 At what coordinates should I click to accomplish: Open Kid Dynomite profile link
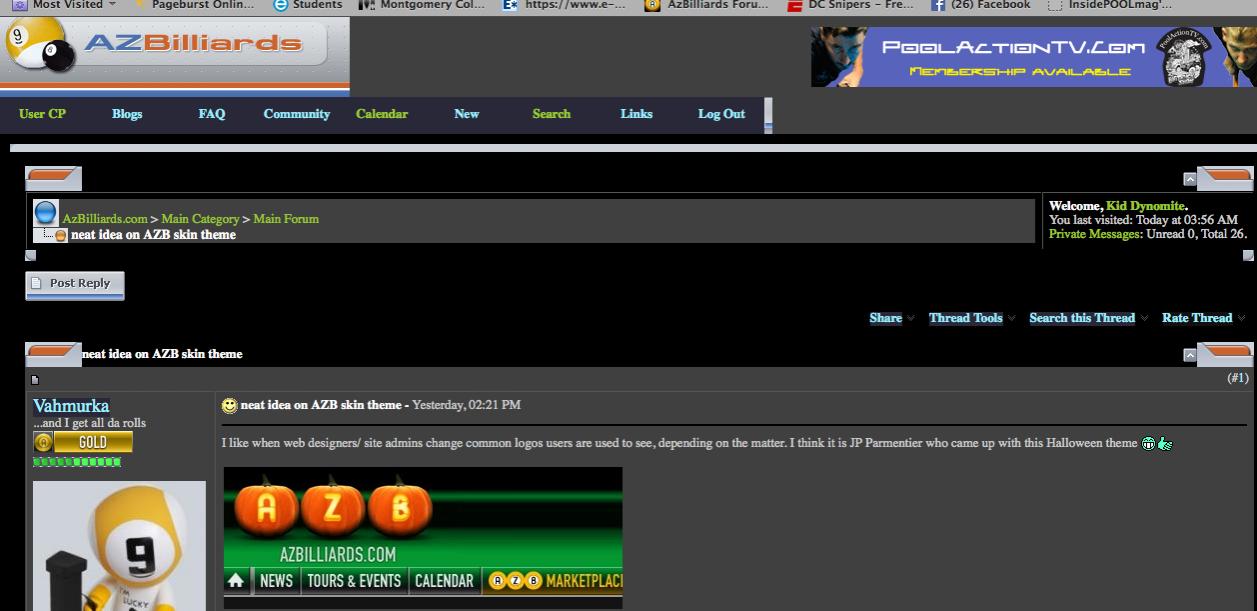click(1145, 206)
